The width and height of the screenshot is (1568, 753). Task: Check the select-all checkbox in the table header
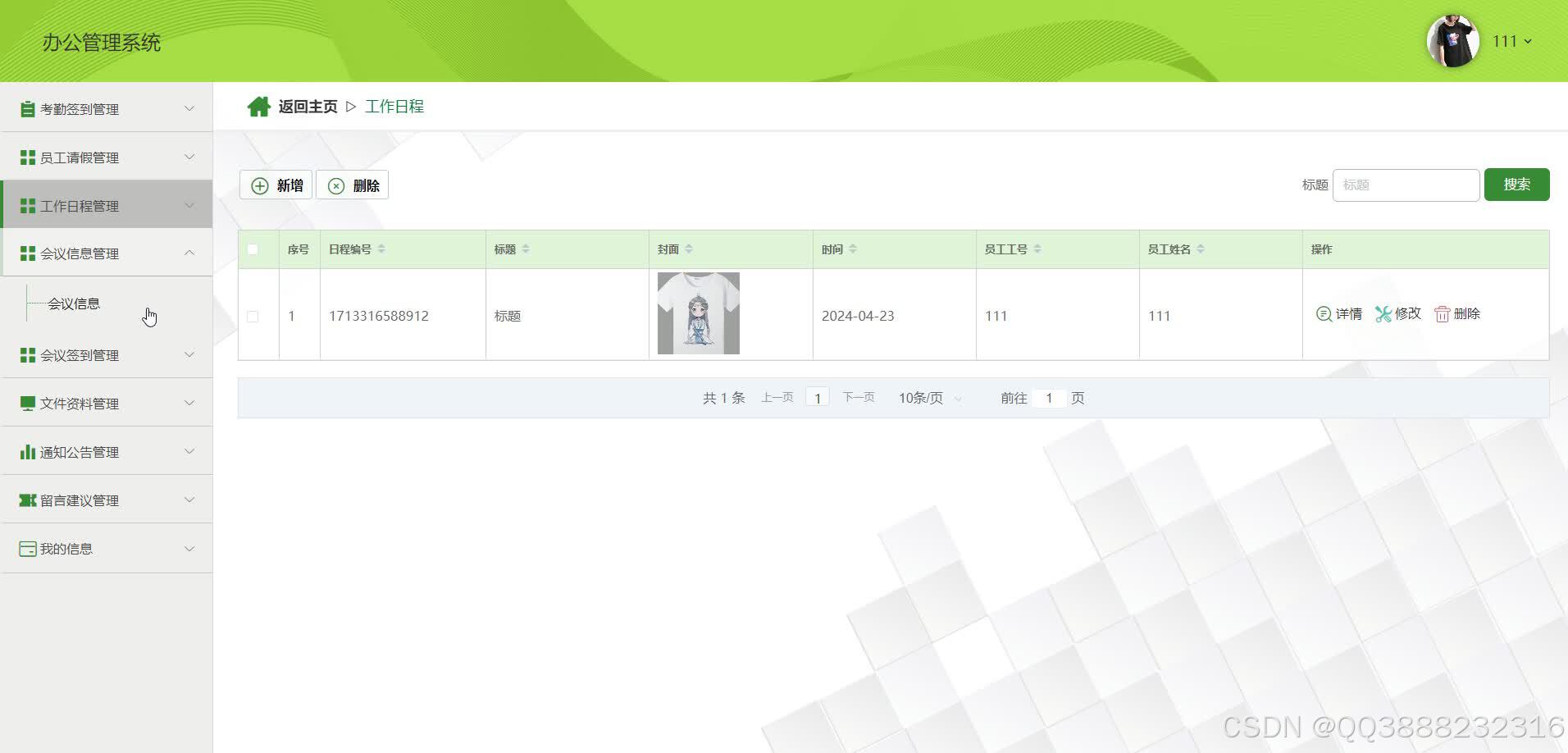pos(253,249)
